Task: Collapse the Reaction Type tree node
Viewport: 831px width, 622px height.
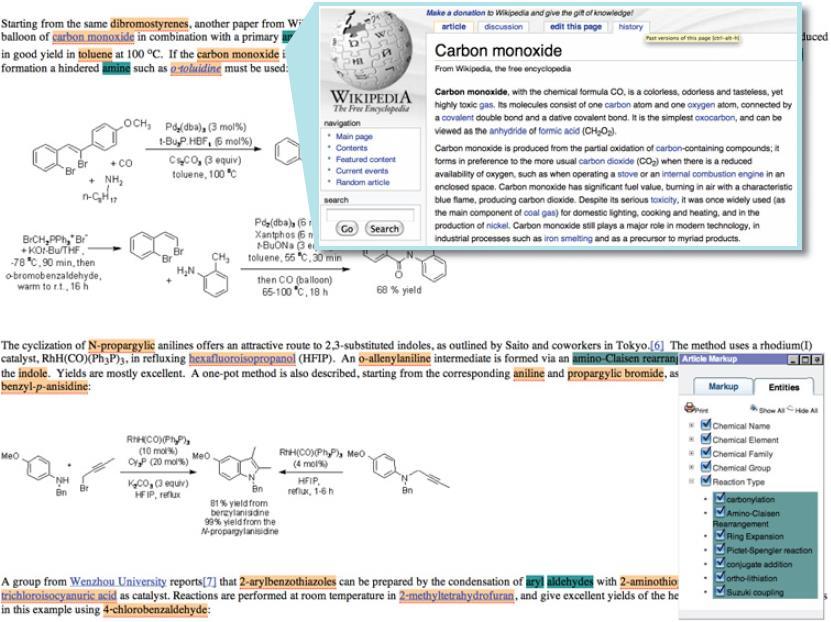Action: tap(691, 482)
